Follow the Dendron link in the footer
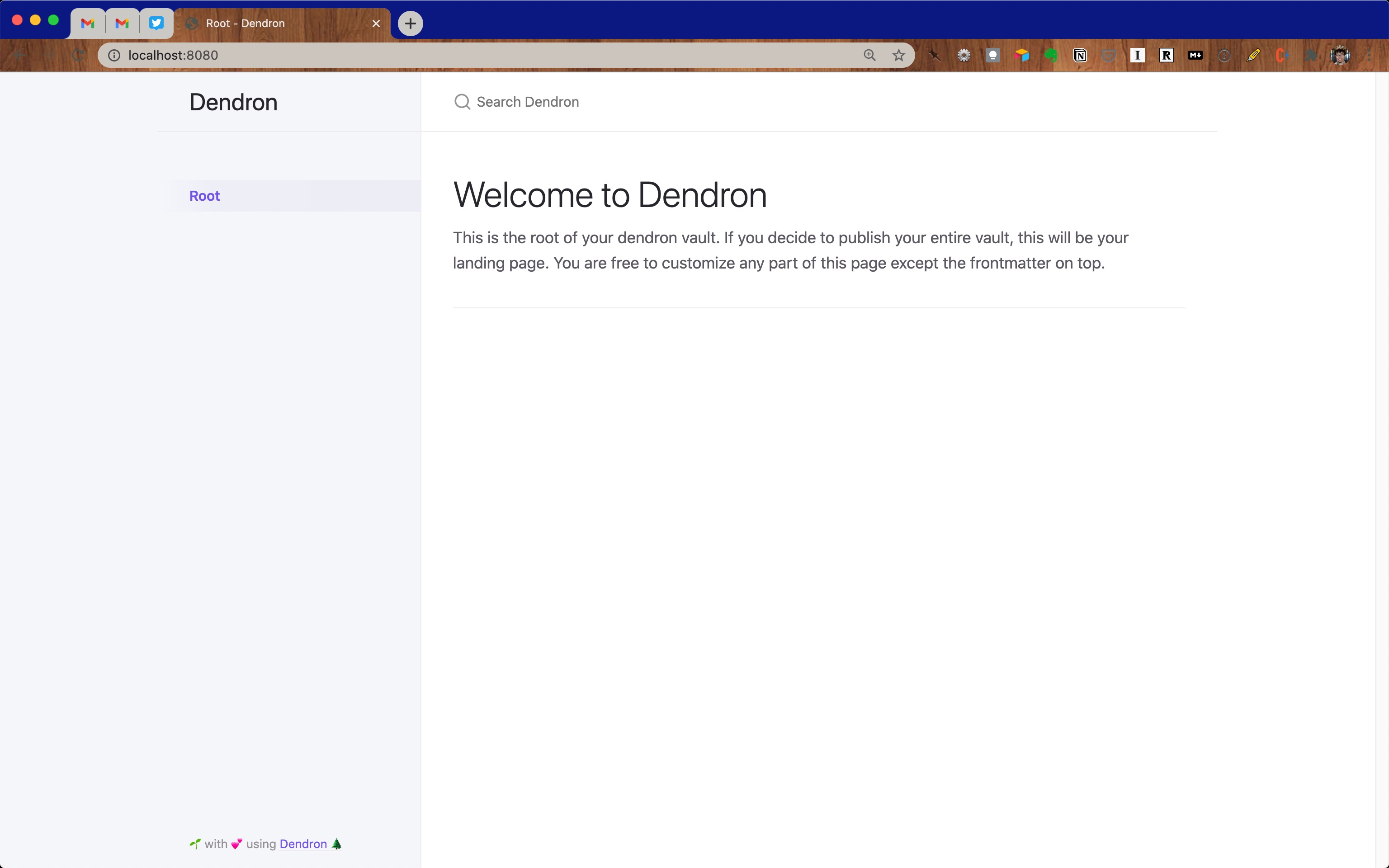Screen dimensions: 1389x868 pos(303,844)
